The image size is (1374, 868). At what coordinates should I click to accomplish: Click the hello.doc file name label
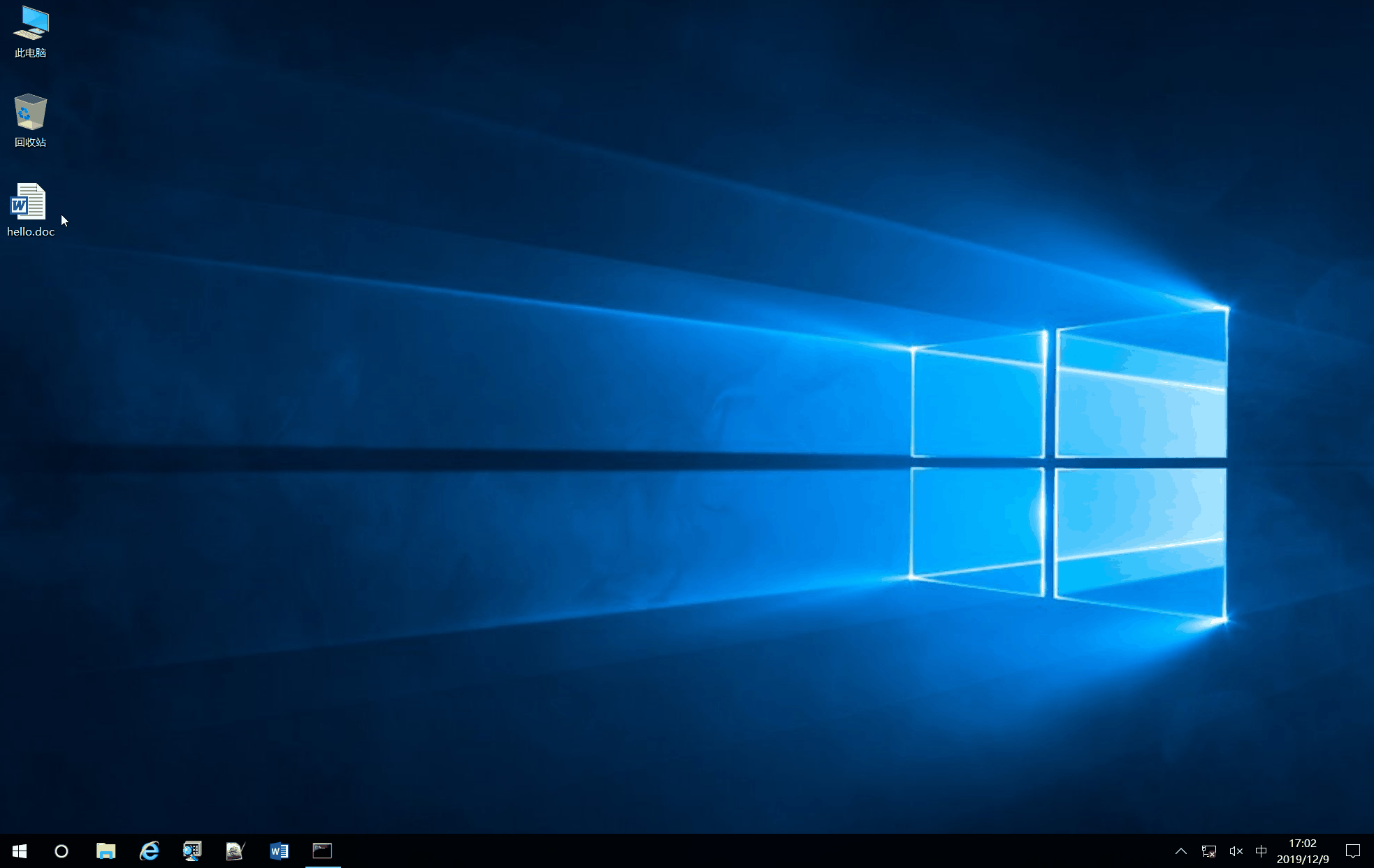coord(31,232)
